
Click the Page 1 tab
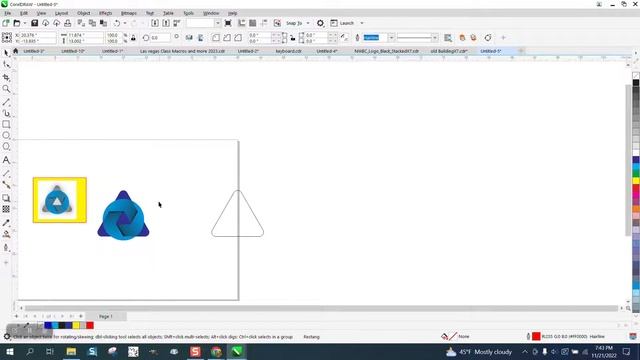pyautogui.click(x=106, y=316)
